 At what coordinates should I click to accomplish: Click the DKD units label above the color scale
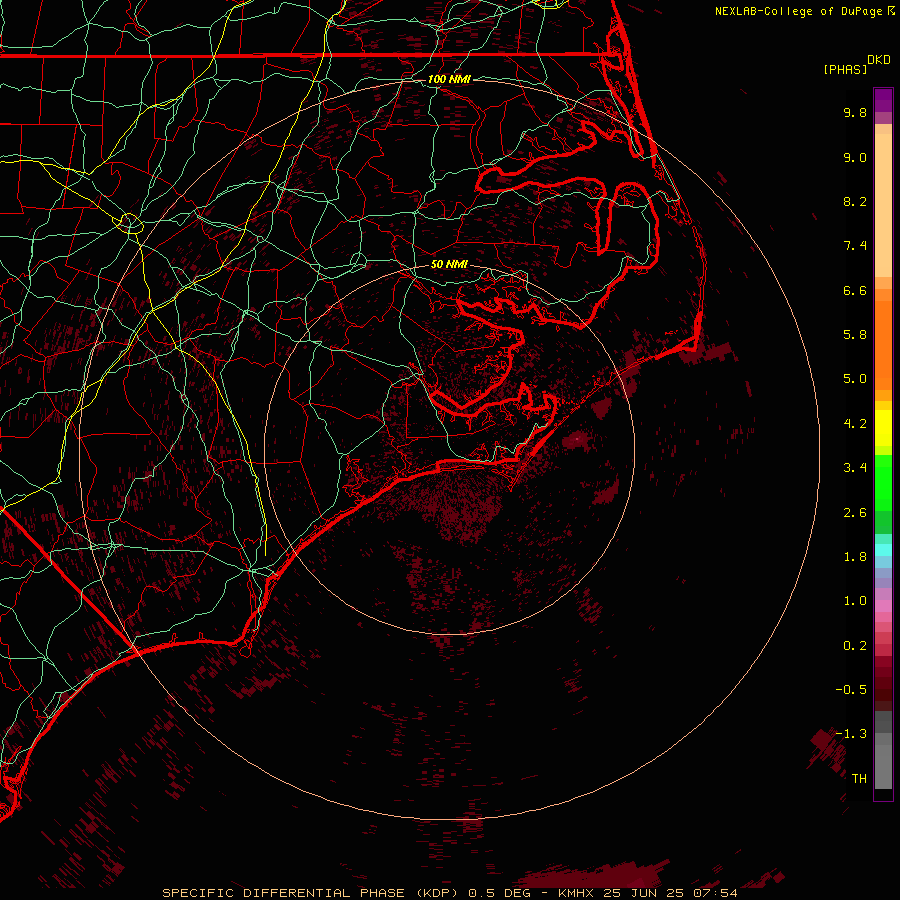pos(879,60)
